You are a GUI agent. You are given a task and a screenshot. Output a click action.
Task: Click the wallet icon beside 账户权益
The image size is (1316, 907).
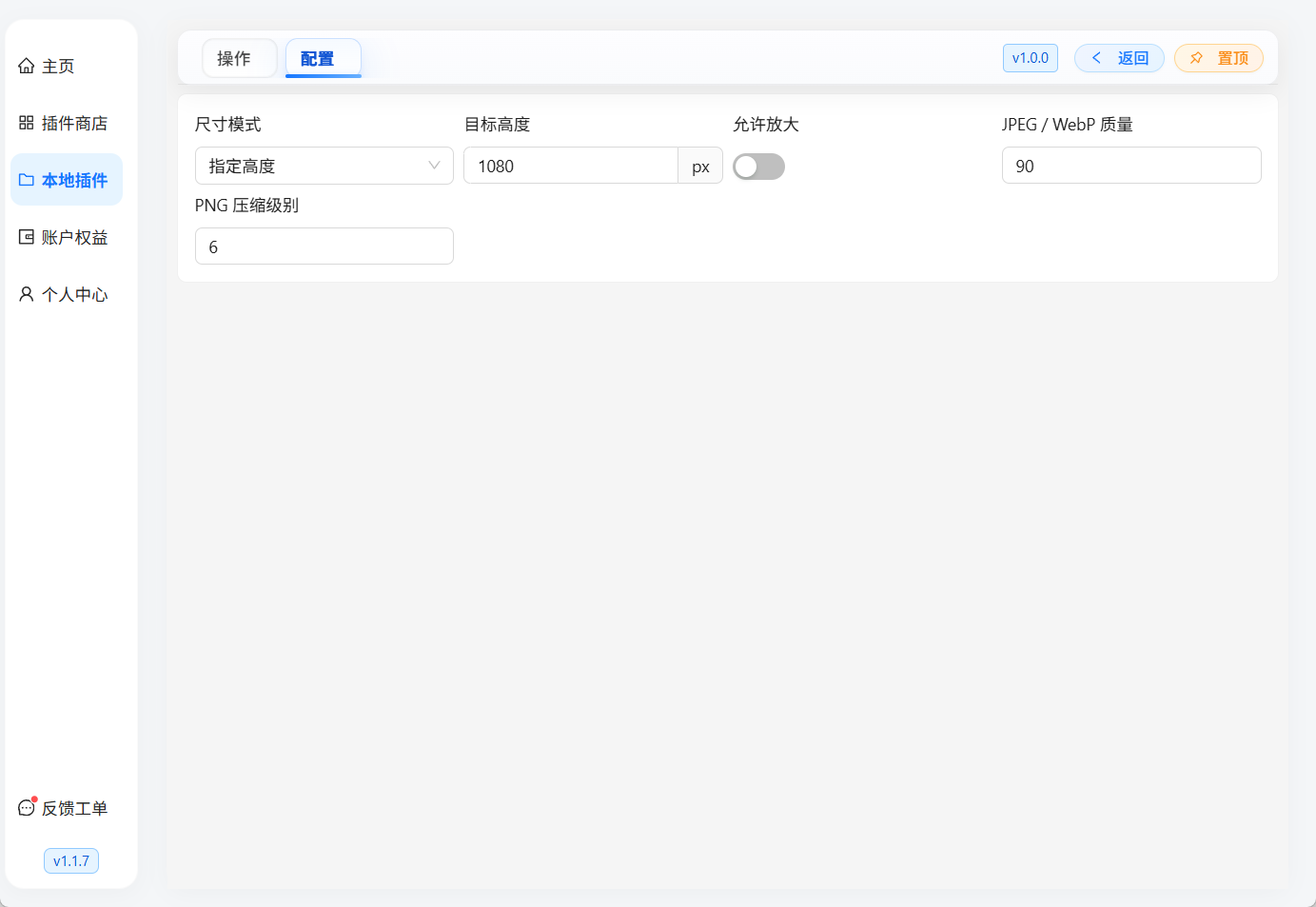[27, 237]
